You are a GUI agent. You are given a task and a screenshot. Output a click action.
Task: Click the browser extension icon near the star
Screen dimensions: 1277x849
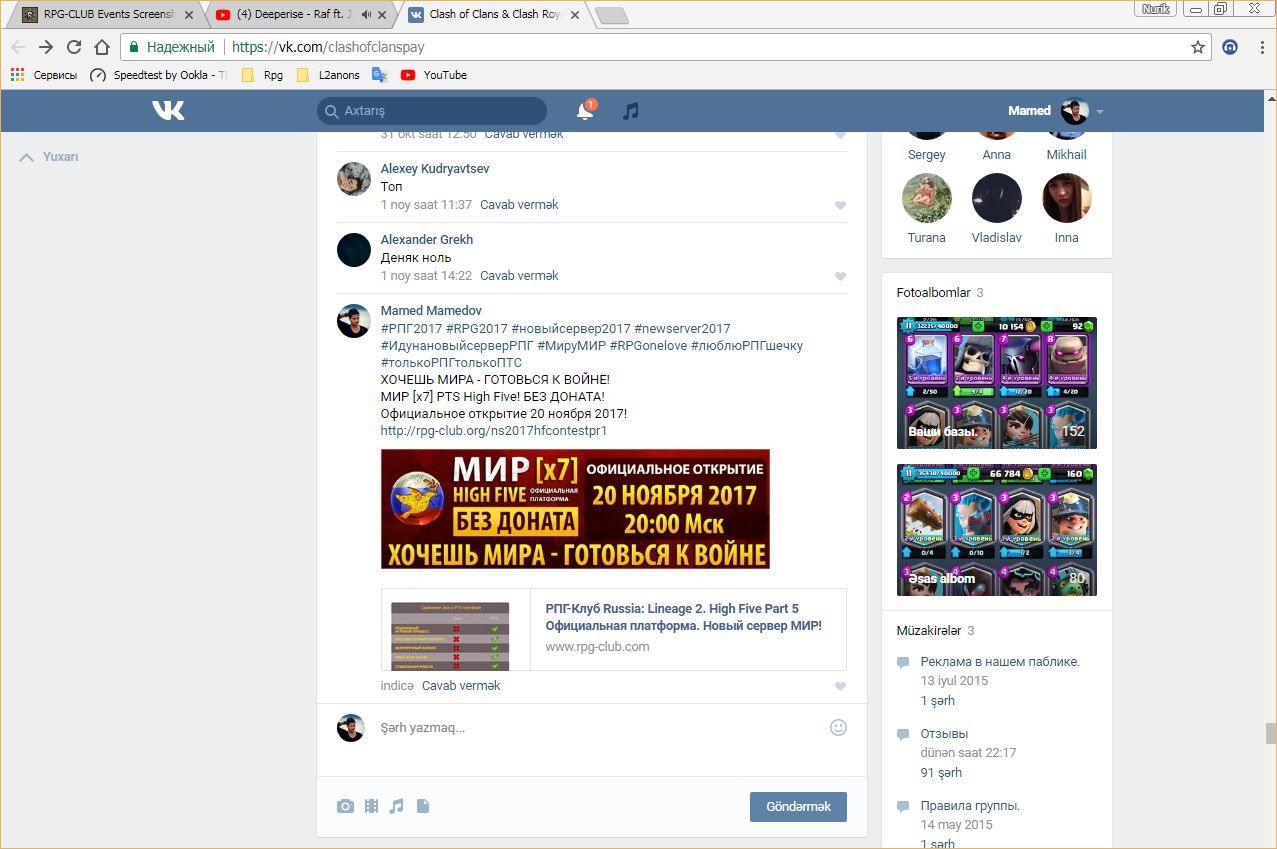click(x=1231, y=47)
